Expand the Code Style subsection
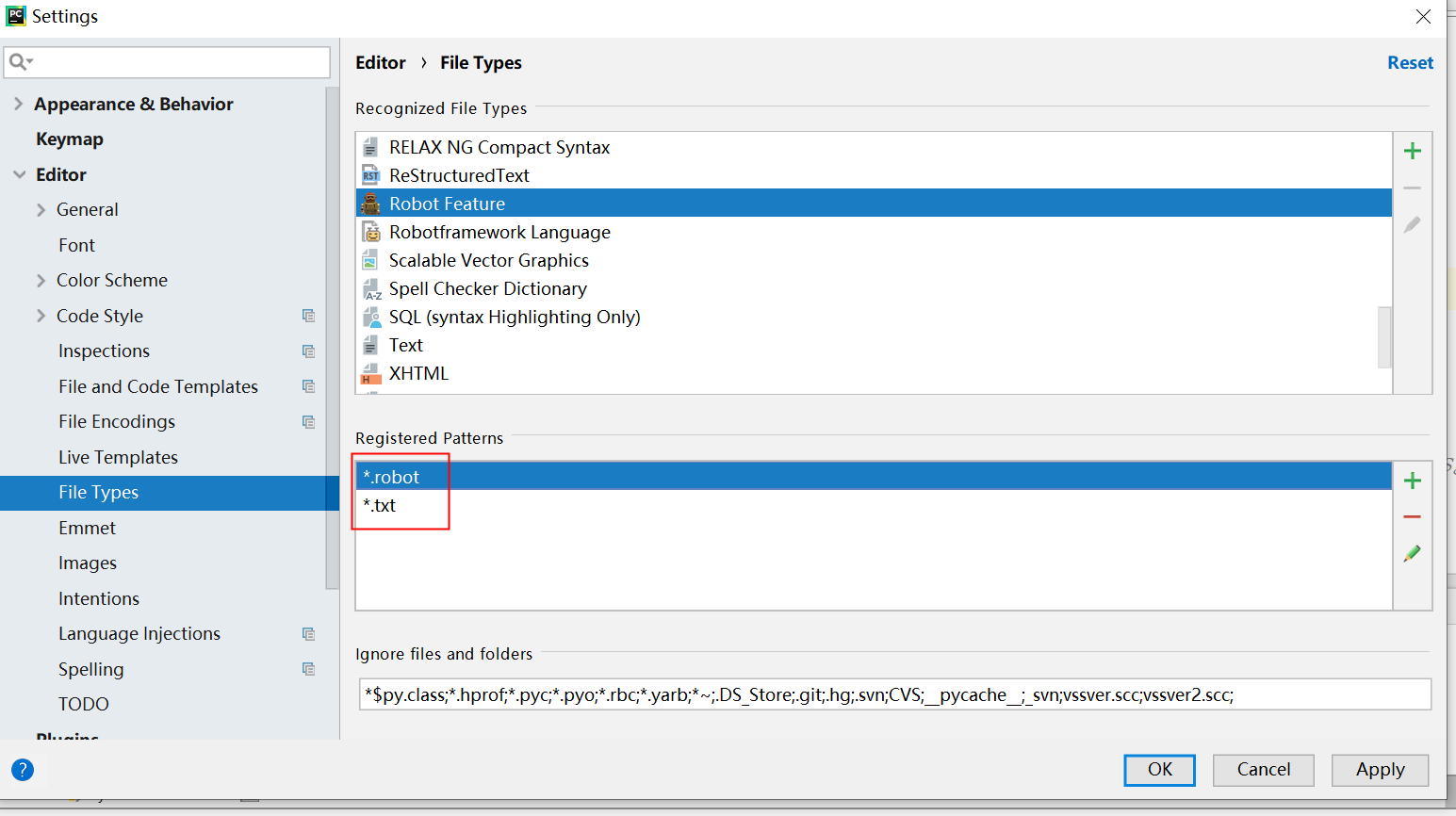This screenshot has width=1456, height=816. [x=41, y=316]
